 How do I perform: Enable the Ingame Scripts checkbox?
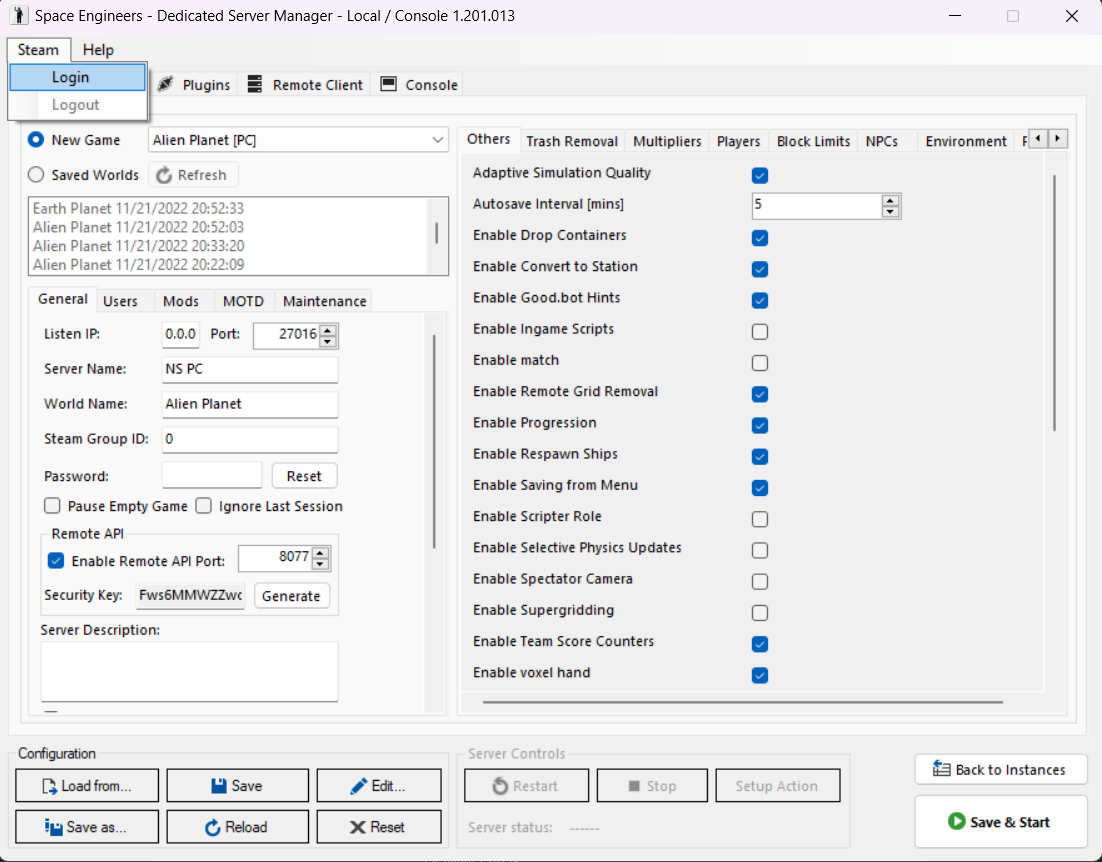click(x=760, y=332)
